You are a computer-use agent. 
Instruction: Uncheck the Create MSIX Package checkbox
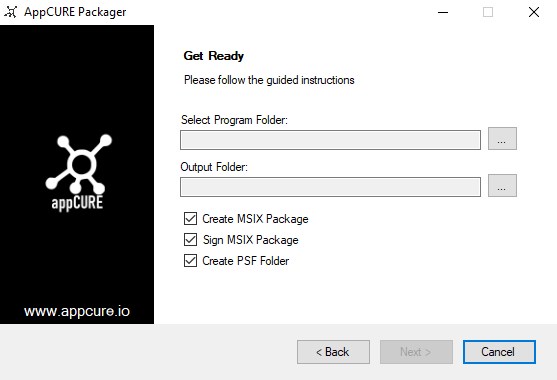click(190, 219)
